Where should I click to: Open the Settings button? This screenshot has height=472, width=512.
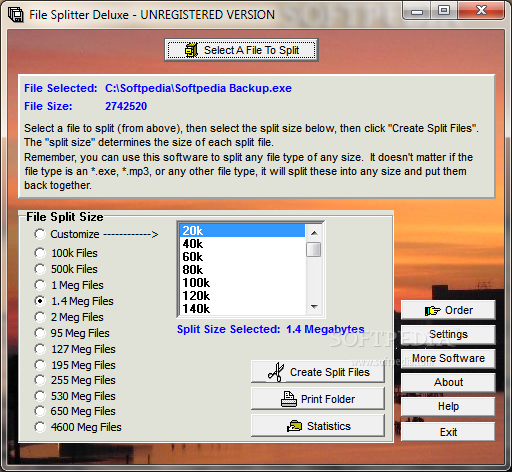click(x=448, y=334)
